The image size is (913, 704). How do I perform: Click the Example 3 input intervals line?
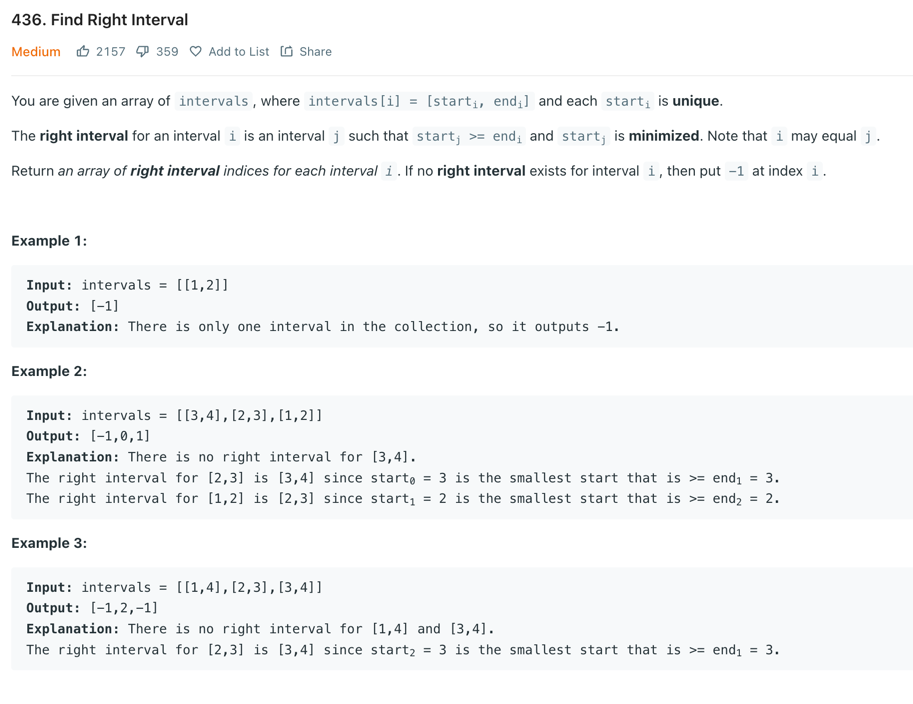(174, 587)
